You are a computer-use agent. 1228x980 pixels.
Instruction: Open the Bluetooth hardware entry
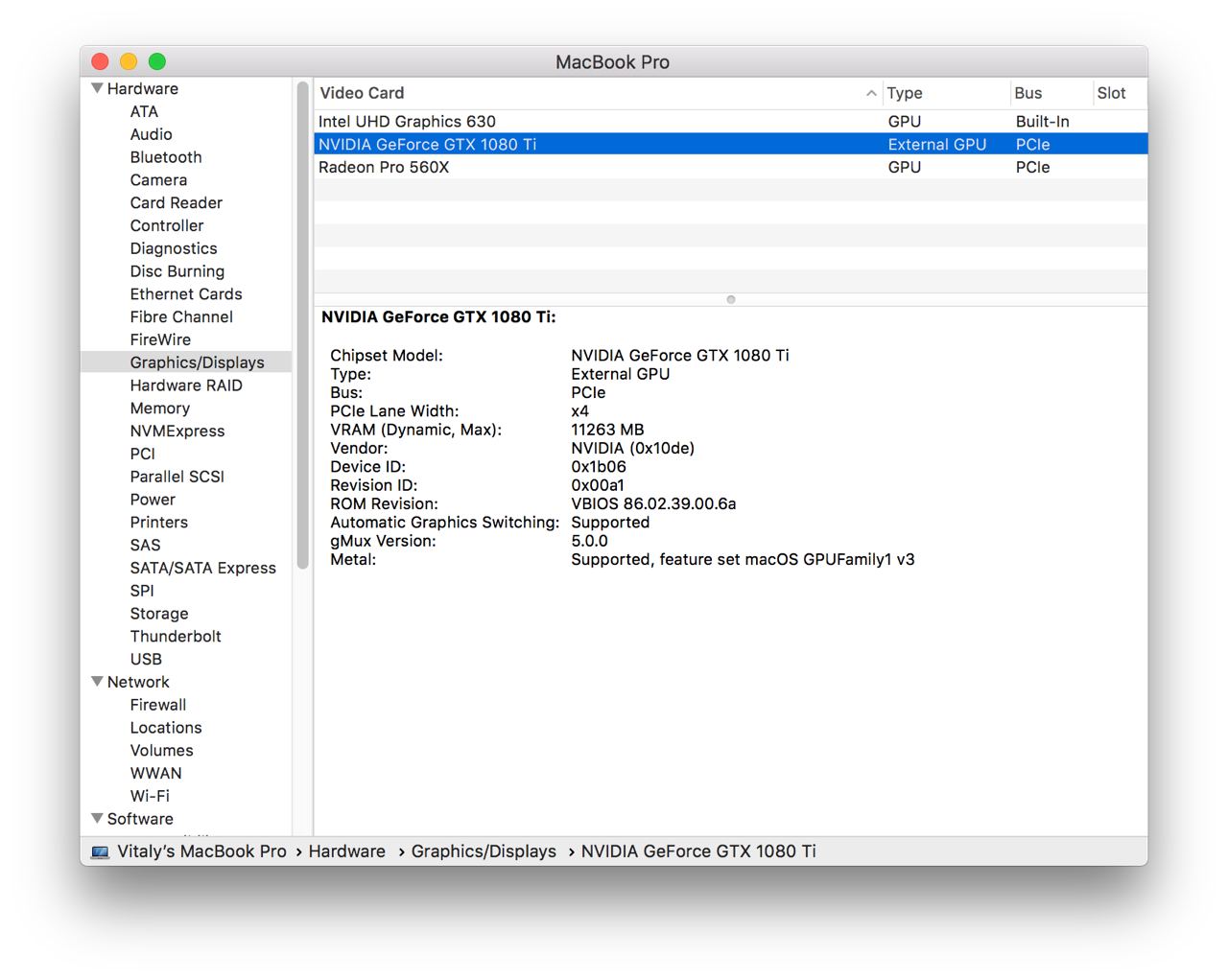pyautogui.click(x=166, y=157)
